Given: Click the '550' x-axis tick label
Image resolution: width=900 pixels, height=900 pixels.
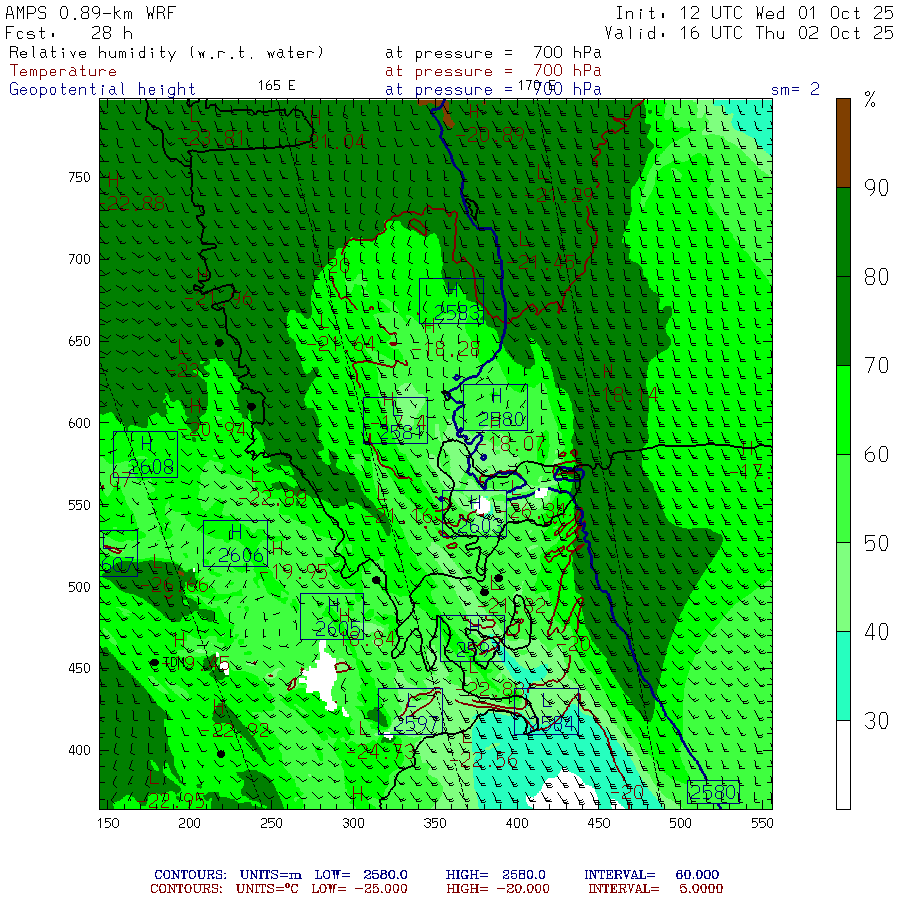Looking at the screenshot, I should point(762,823).
